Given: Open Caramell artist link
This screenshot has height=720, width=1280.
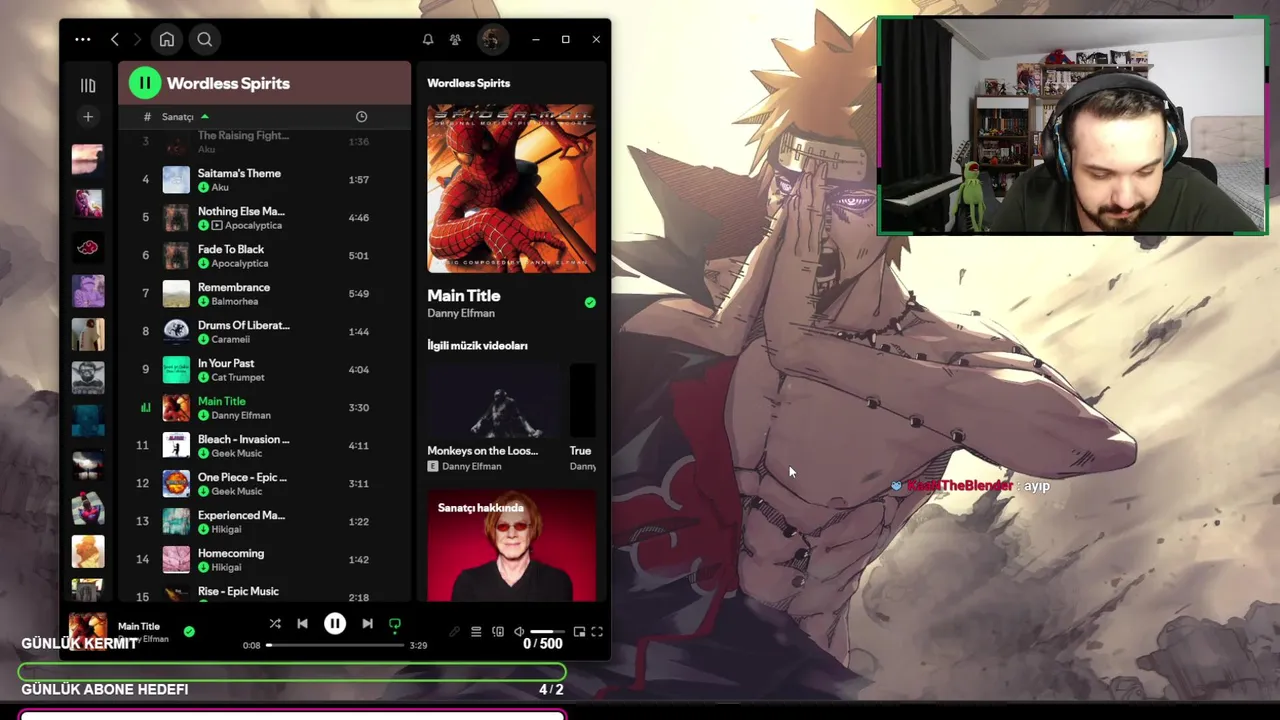Looking at the screenshot, I should click(x=231, y=339).
